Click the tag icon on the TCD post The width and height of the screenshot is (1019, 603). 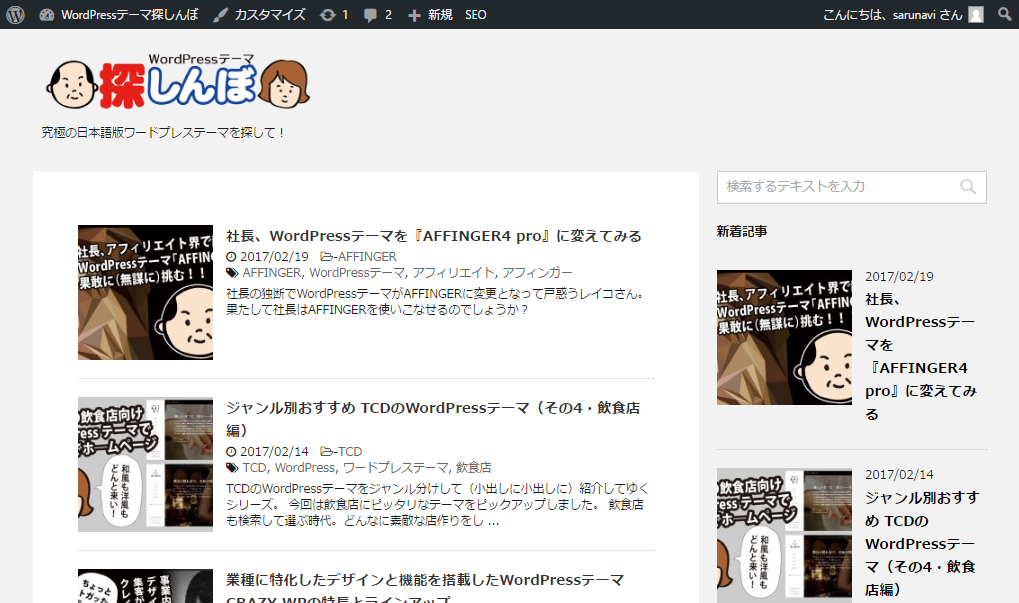point(232,468)
